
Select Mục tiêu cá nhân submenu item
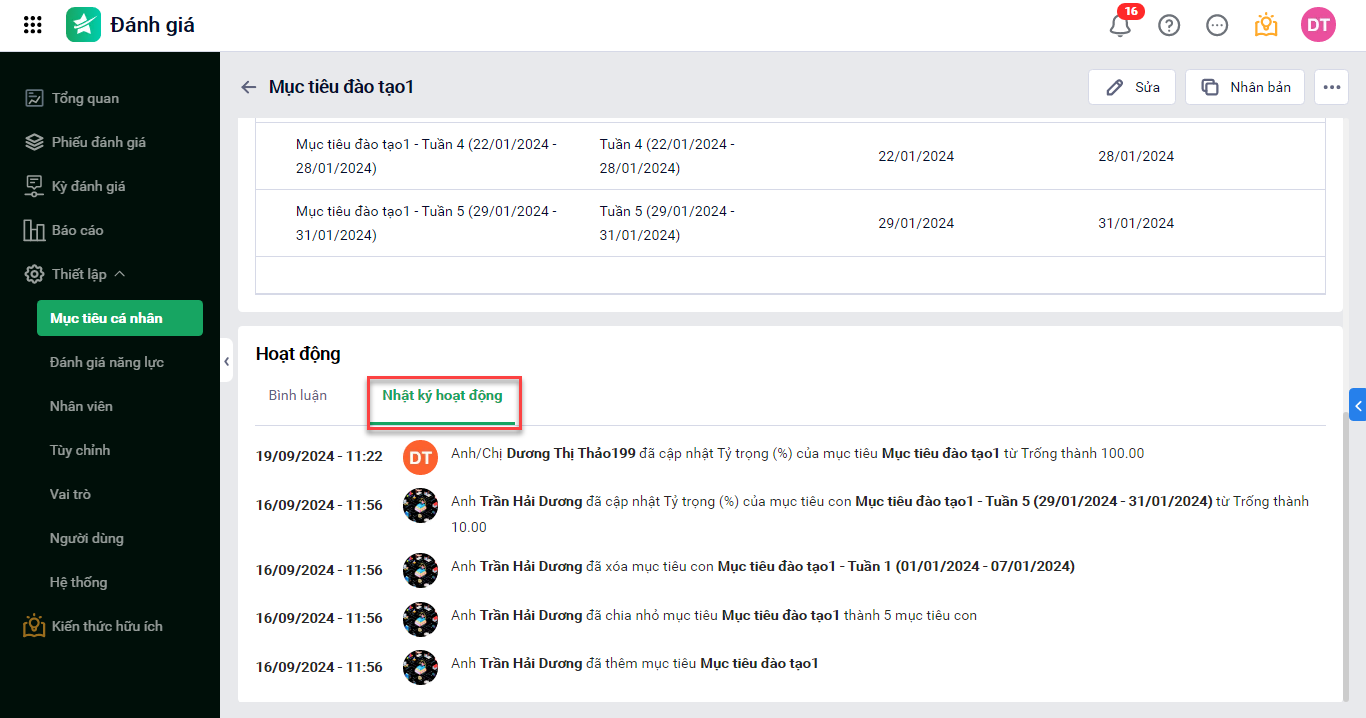(119, 318)
